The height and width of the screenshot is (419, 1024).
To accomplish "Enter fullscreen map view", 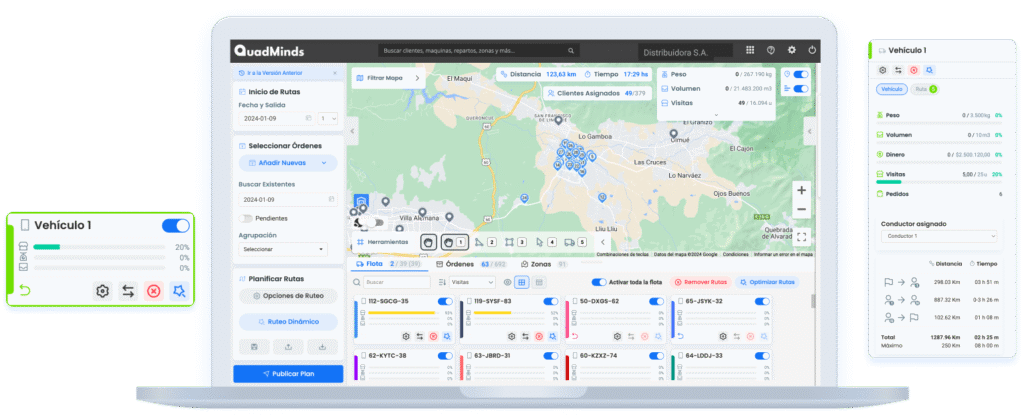I will click(801, 237).
